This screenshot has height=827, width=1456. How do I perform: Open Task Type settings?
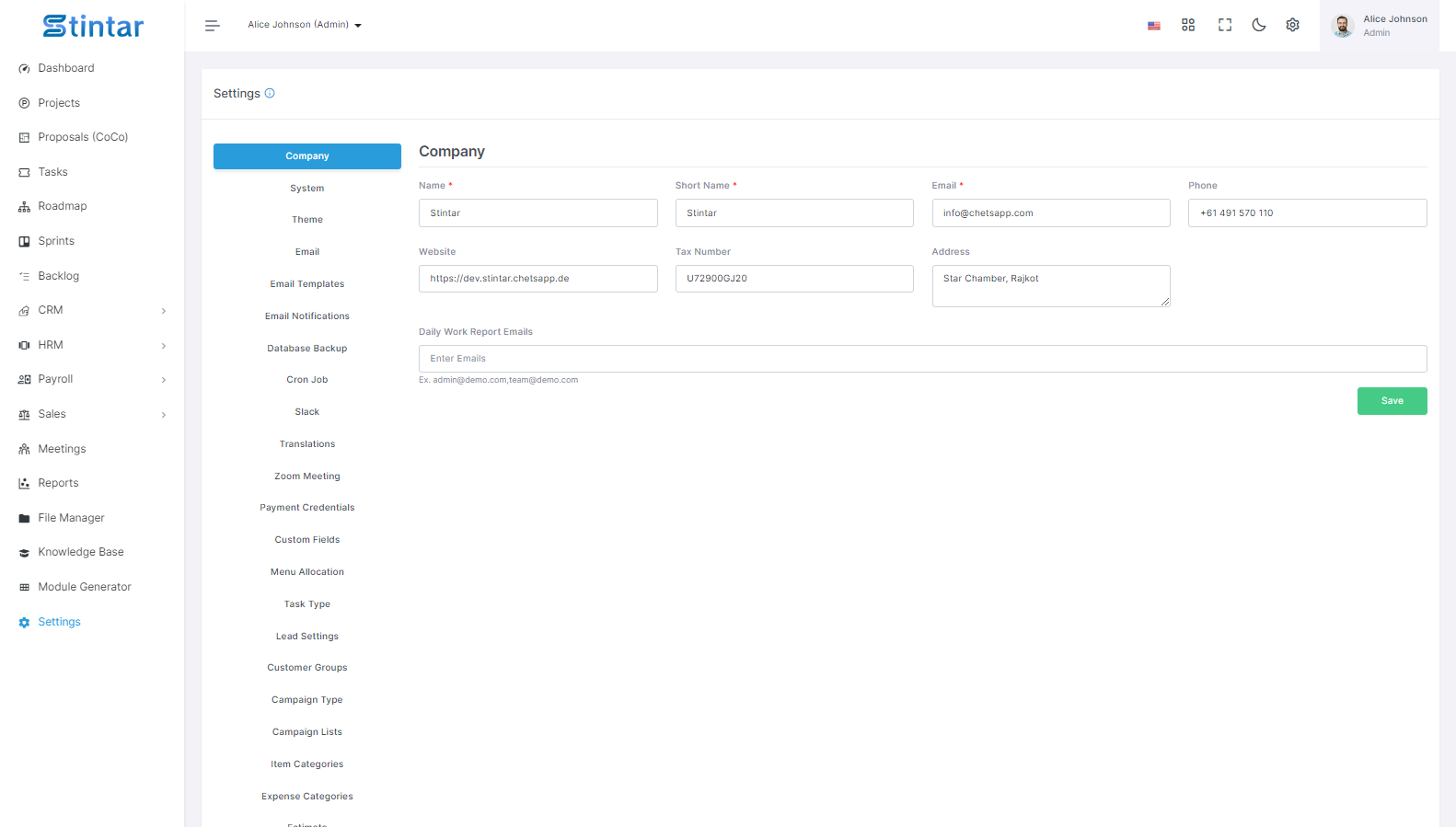[x=307, y=604]
